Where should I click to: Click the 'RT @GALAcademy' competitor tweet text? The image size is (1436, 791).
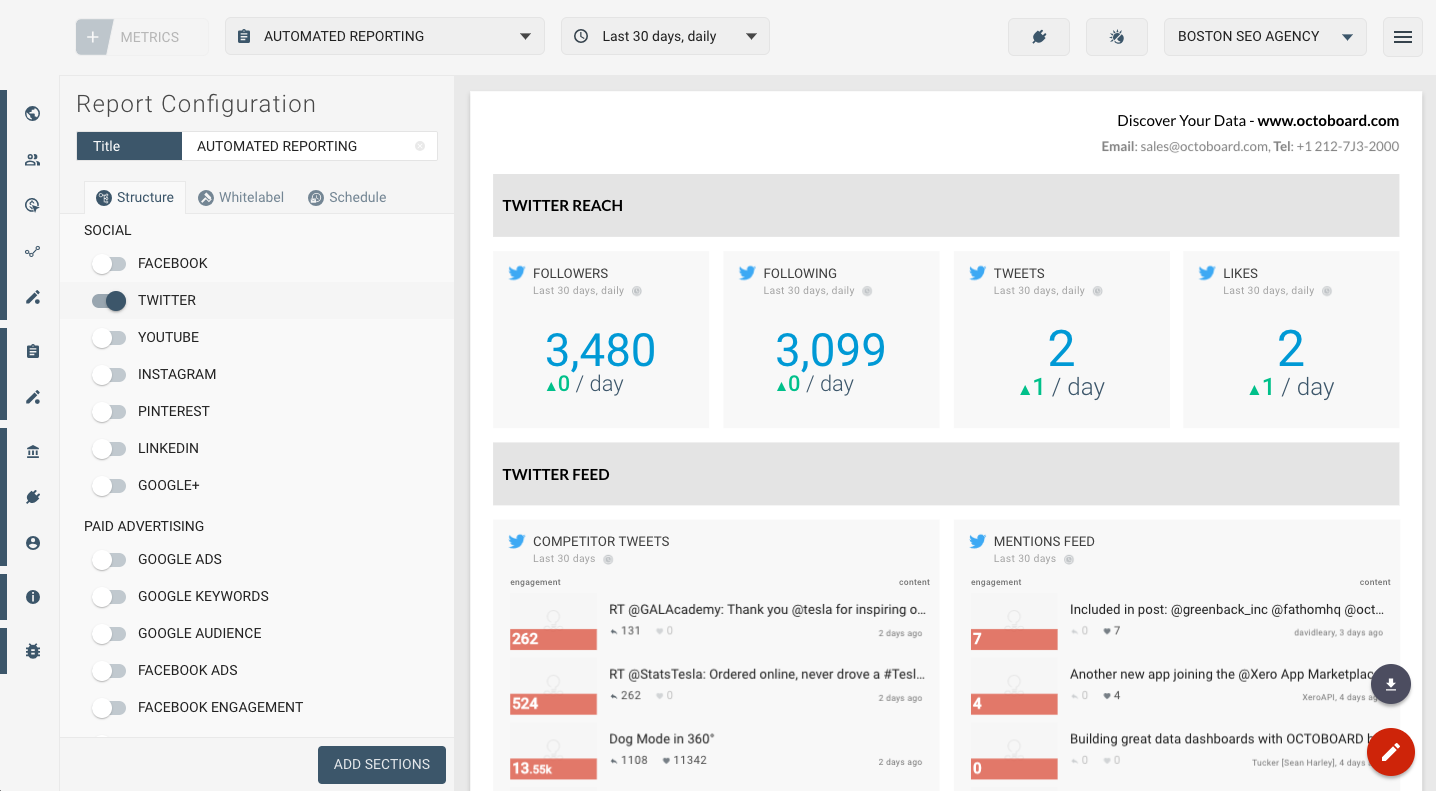click(767, 609)
